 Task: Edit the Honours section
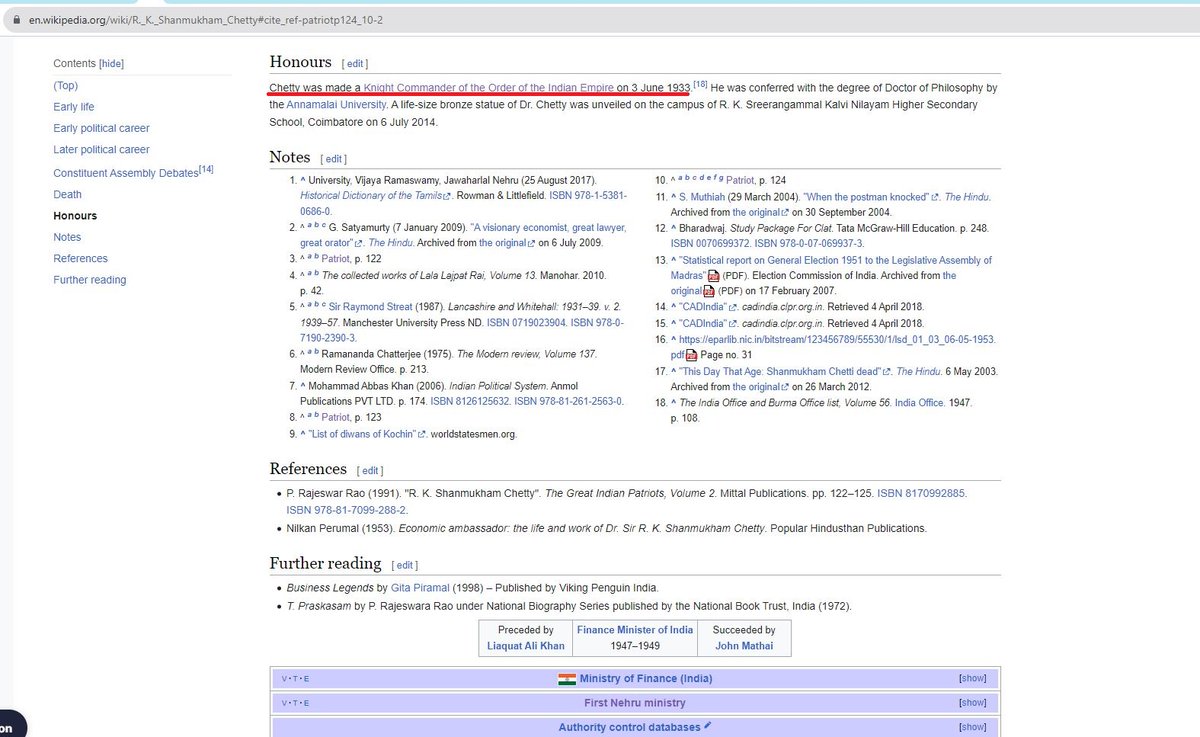click(356, 63)
